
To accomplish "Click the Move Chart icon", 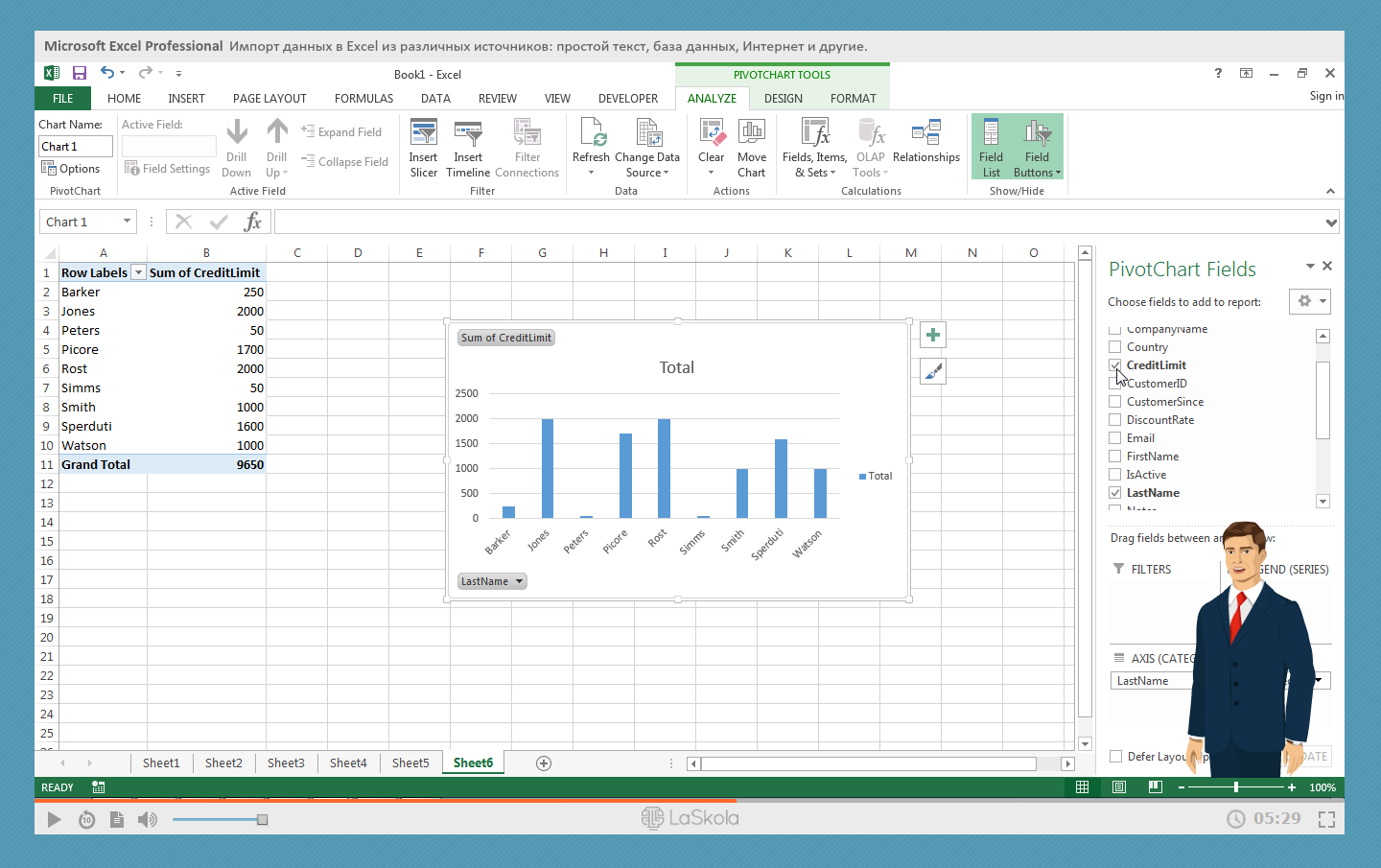I will click(751, 134).
